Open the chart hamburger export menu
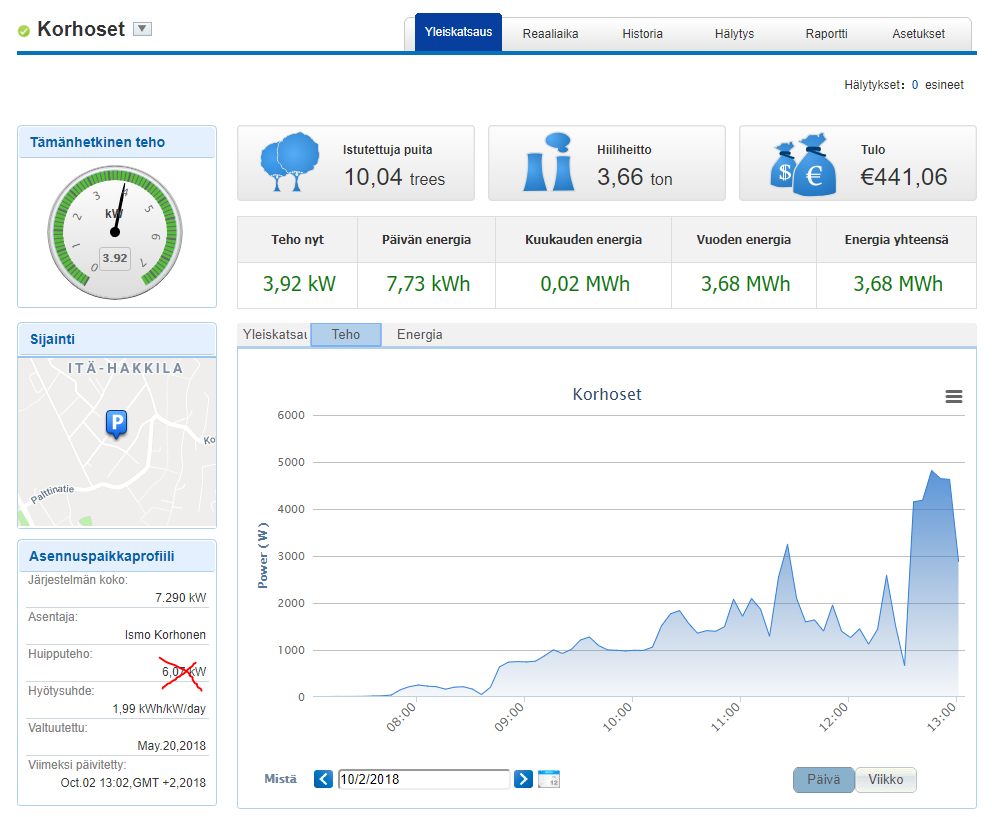This screenshot has width=992, height=817. coord(953,397)
